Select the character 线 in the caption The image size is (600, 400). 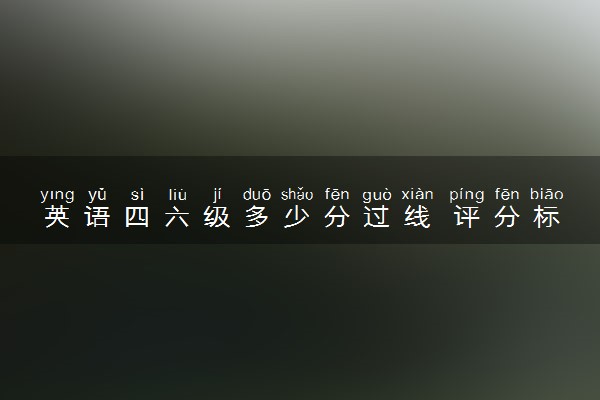[x=417, y=217]
